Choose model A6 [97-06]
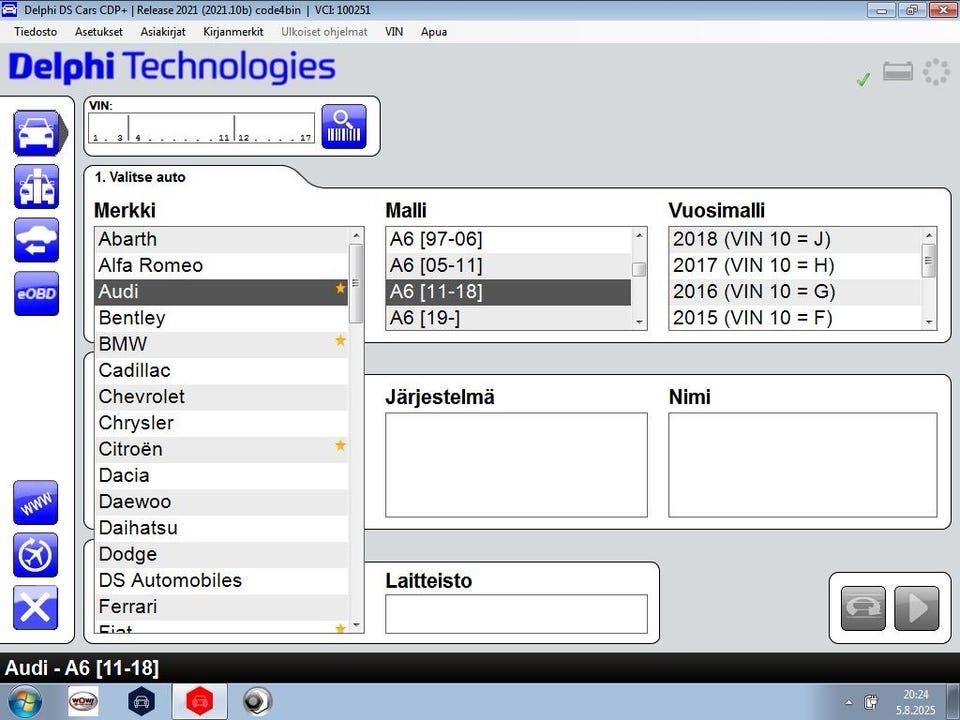 [x=509, y=239]
